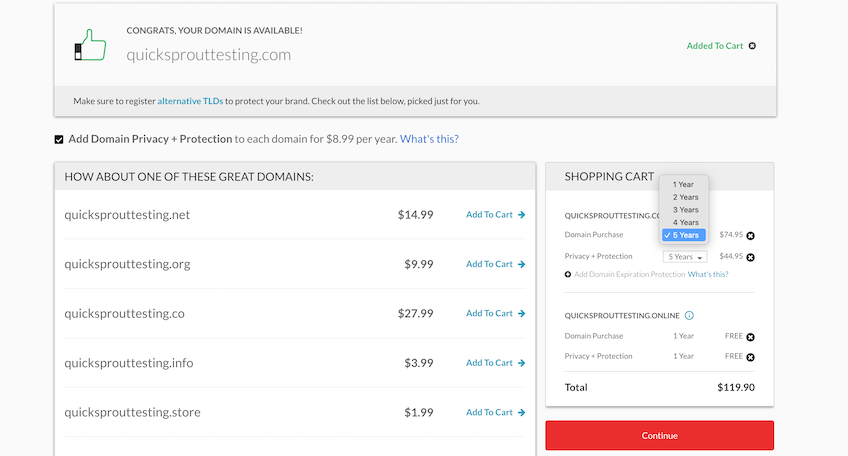Open the alternative TLDs link
This screenshot has height=456, width=848.
pyautogui.click(x=190, y=101)
